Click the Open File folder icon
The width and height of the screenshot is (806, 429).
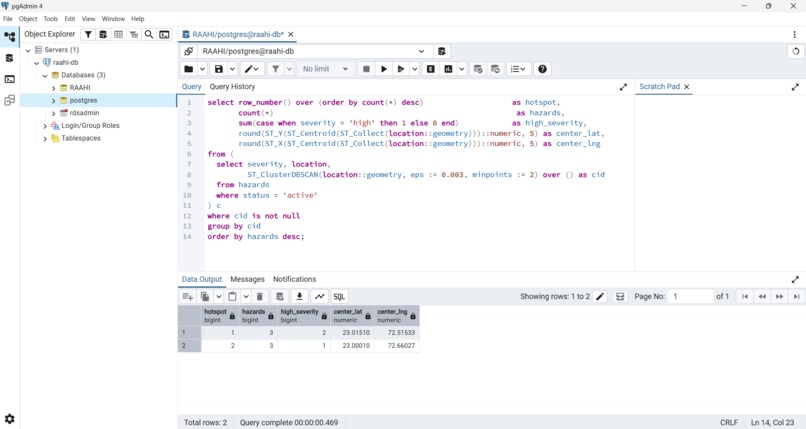[189, 69]
